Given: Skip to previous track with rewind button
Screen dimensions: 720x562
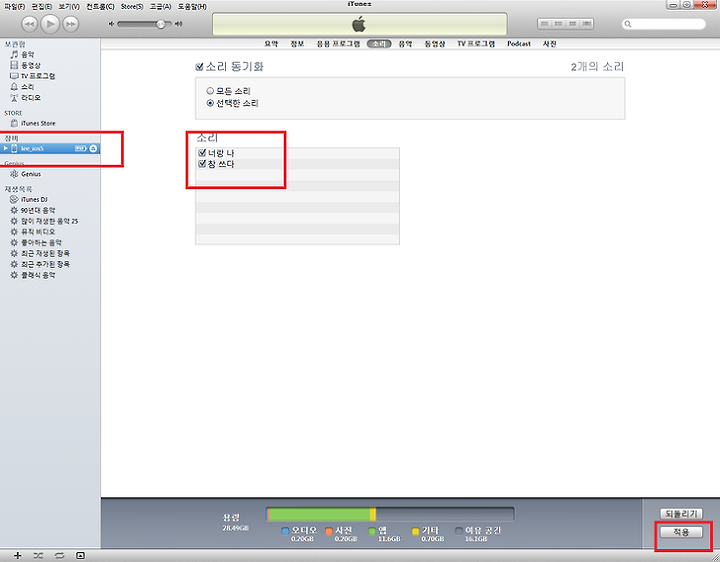Looking at the screenshot, I should 29,24.
